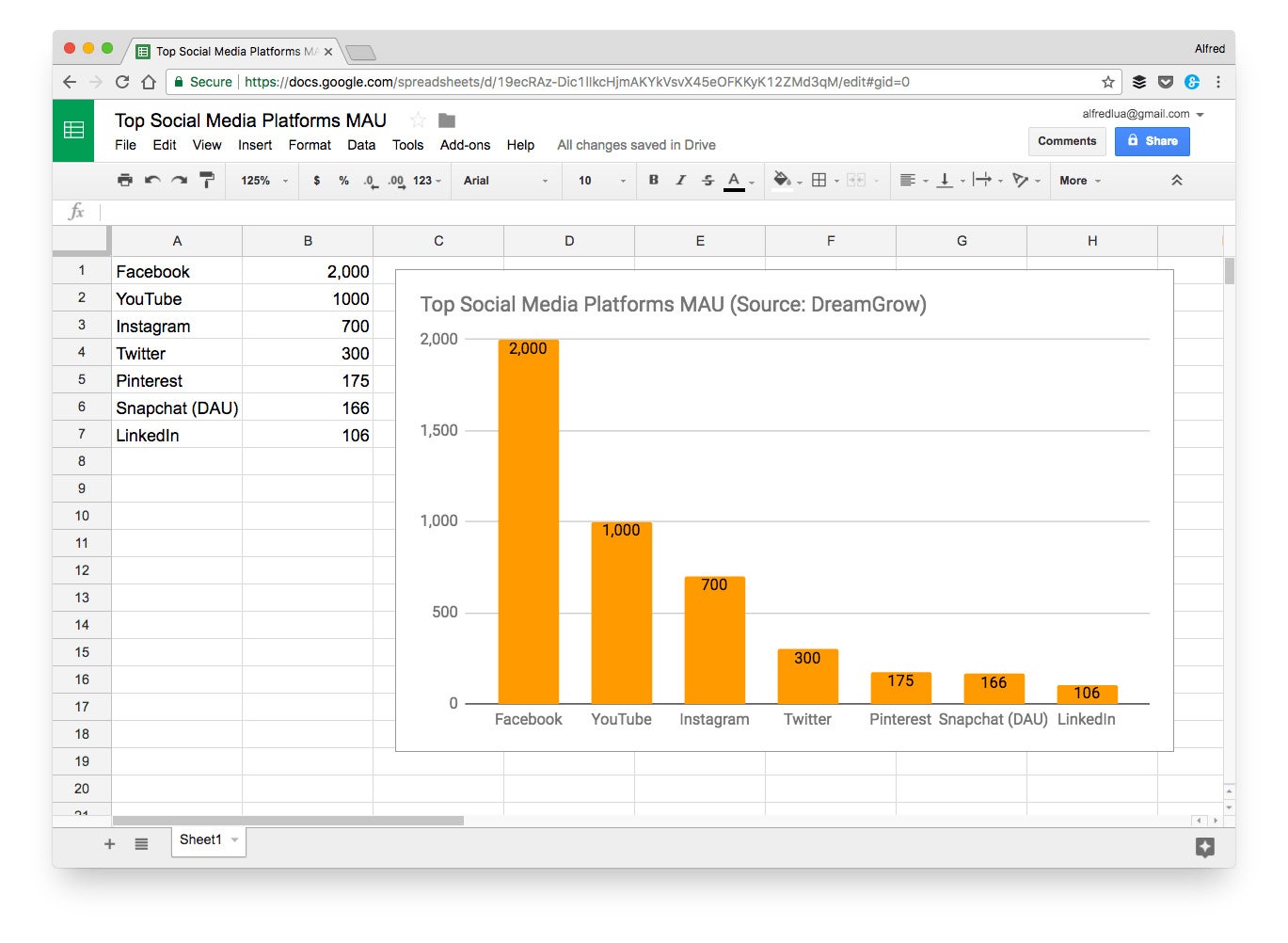Click the Pocket extension icon

click(1166, 82)
